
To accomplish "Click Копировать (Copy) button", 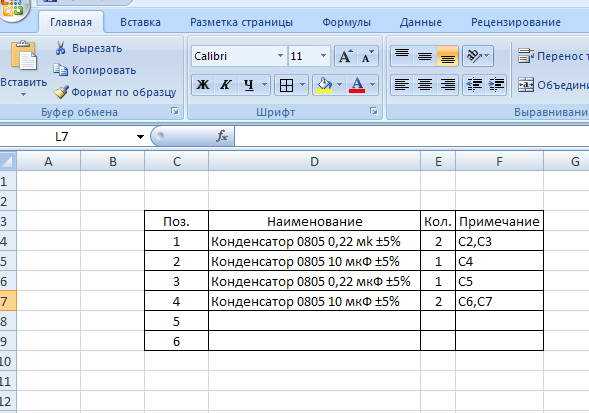I will (95, 70).
